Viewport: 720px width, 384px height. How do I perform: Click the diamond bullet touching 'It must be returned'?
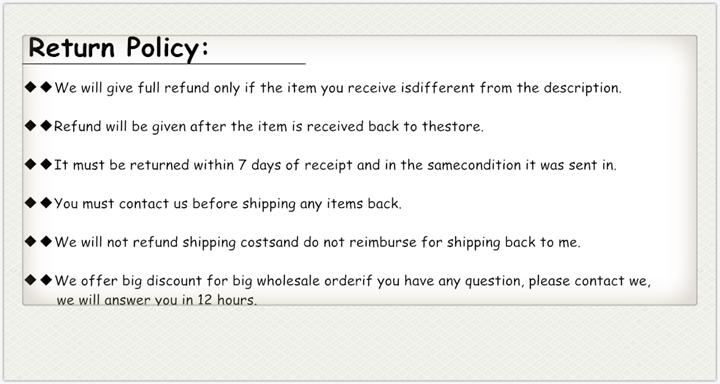pos(46,164)
